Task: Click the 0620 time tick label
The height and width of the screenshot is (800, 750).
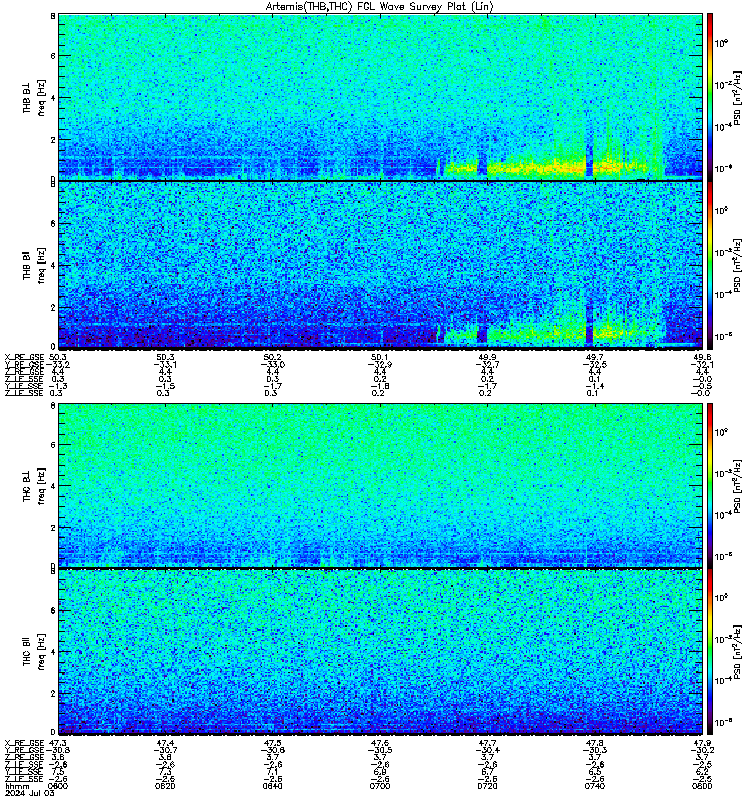Action: [x=165, y=786]
